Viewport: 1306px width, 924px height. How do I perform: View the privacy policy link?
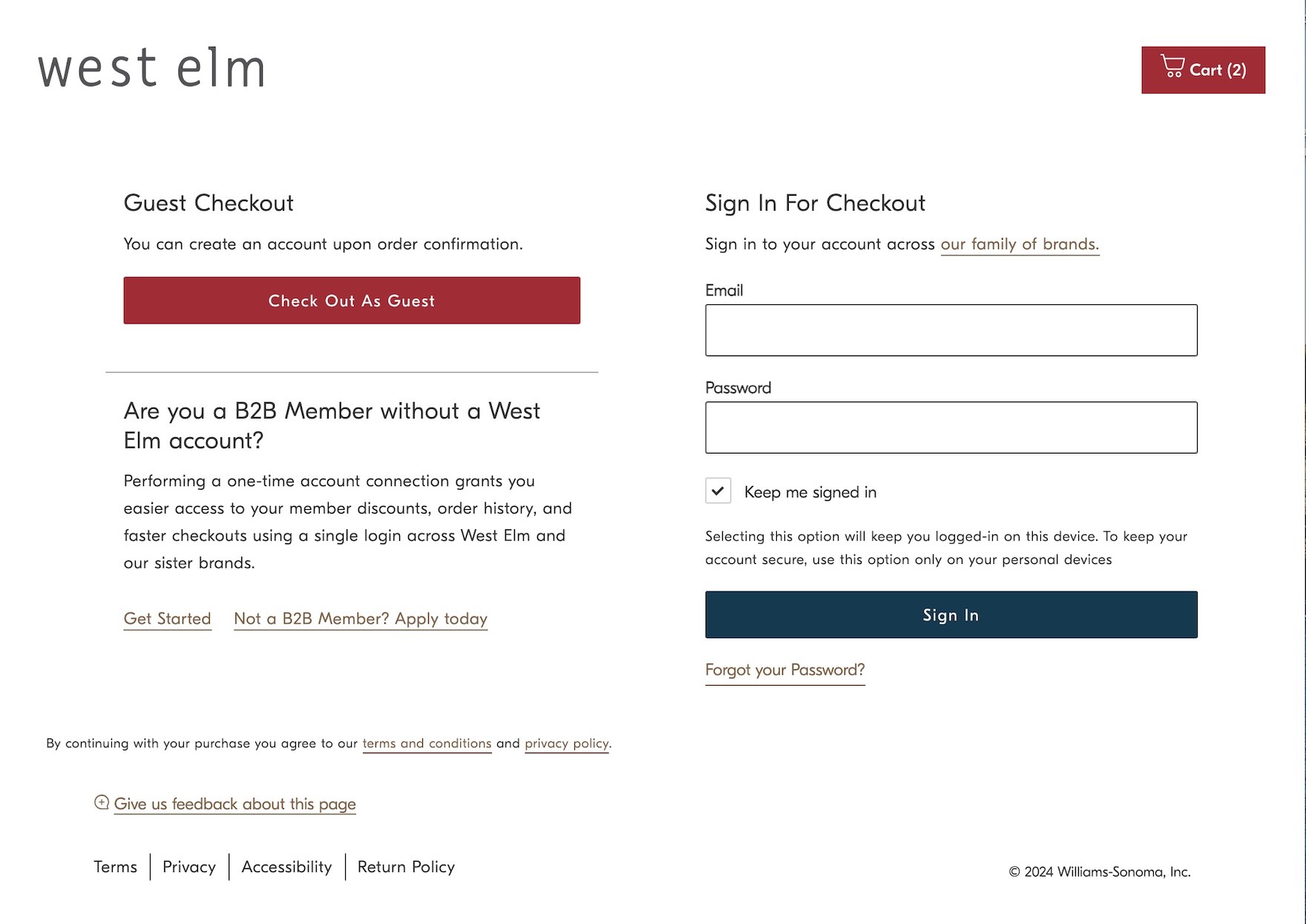(566, 744)
